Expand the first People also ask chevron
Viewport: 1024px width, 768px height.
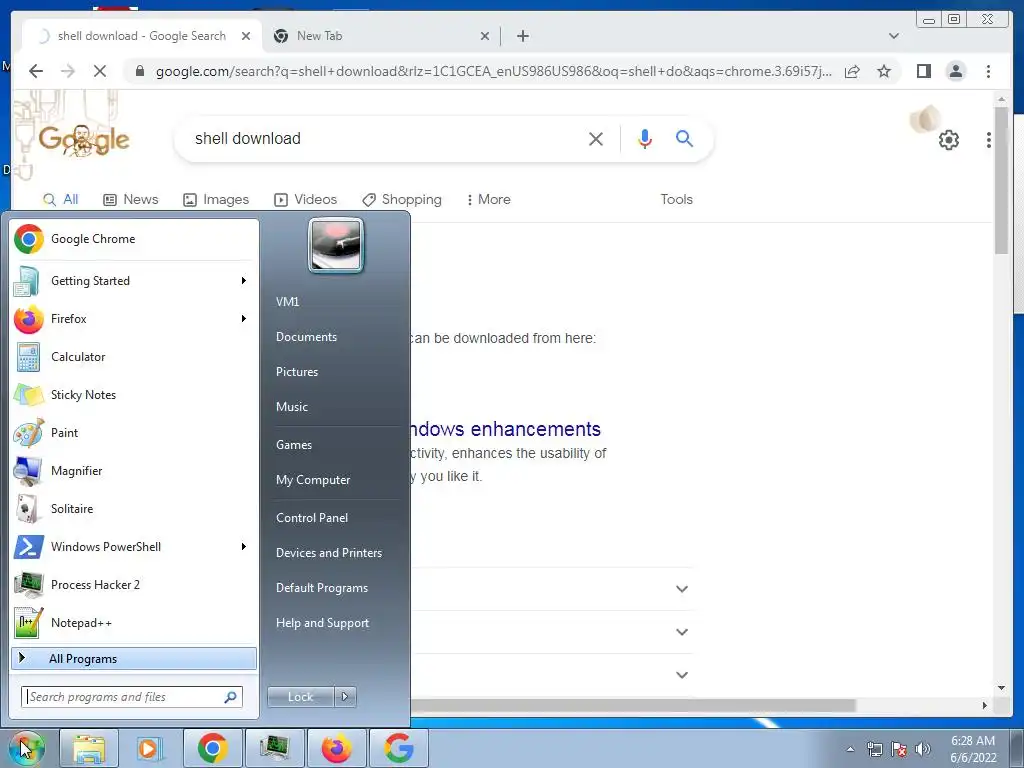tap(682, 589)
